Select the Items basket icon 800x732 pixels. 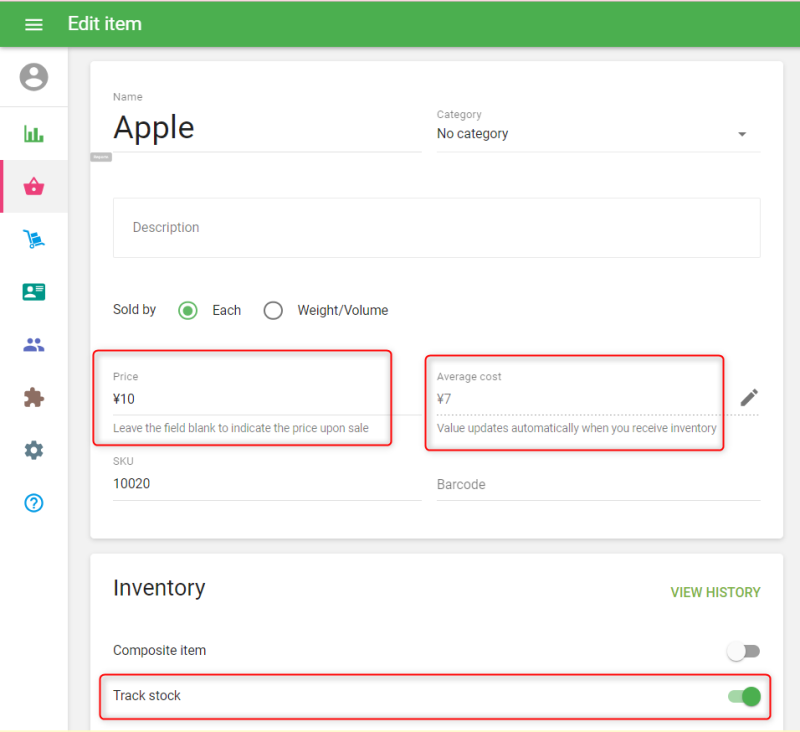tap(34, 186)
